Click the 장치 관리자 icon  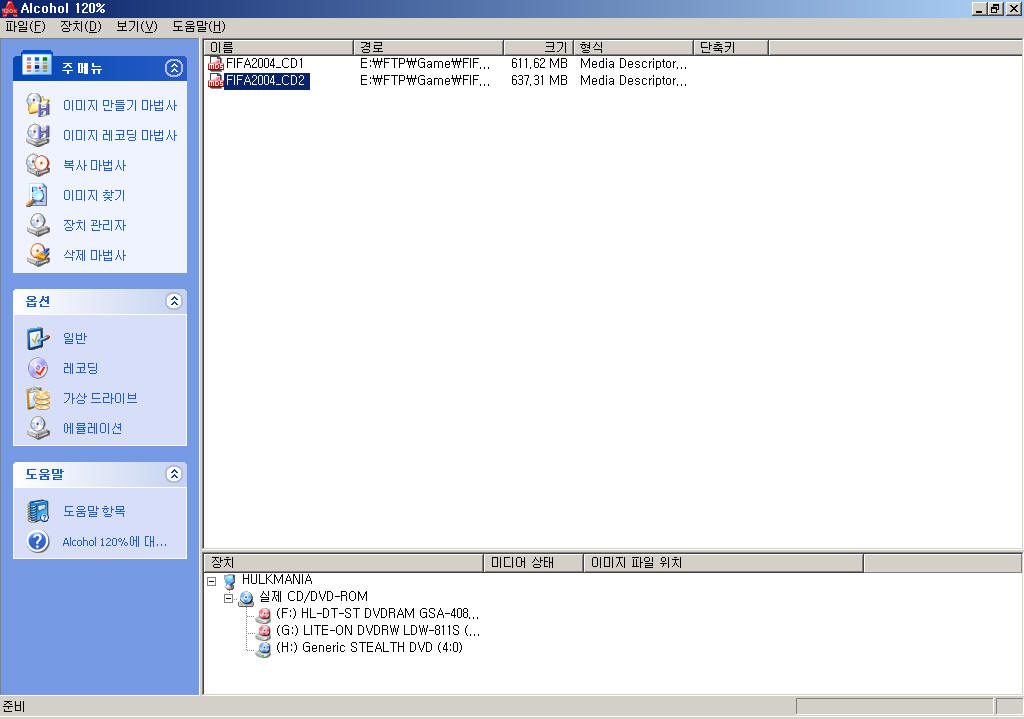coord(38,225)
